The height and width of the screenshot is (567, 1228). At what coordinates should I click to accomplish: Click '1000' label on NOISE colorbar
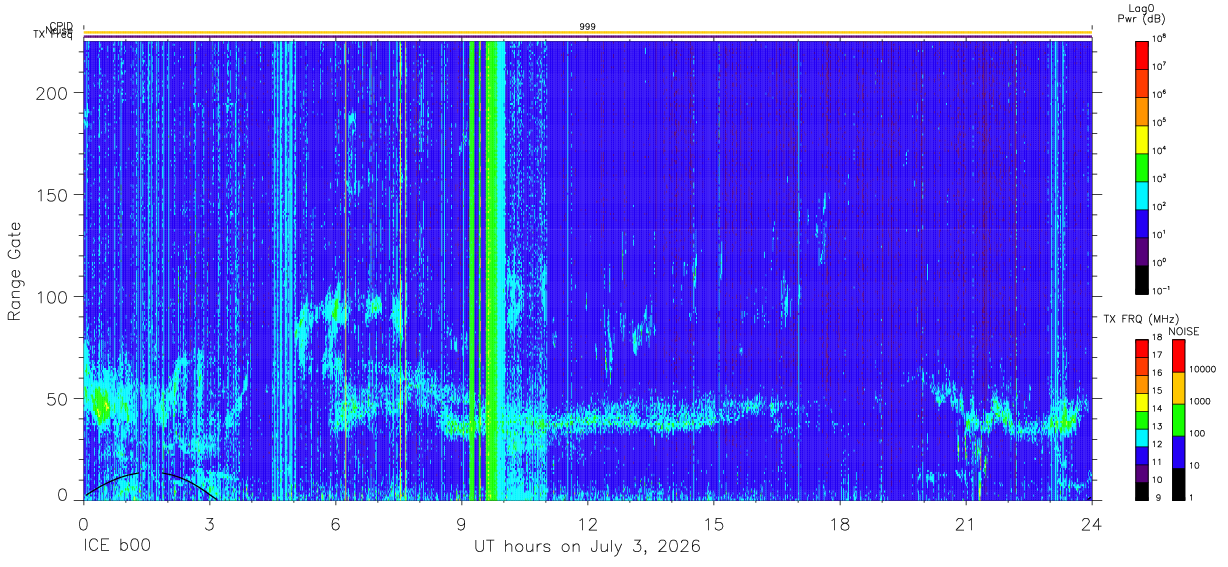point(1200,401)
